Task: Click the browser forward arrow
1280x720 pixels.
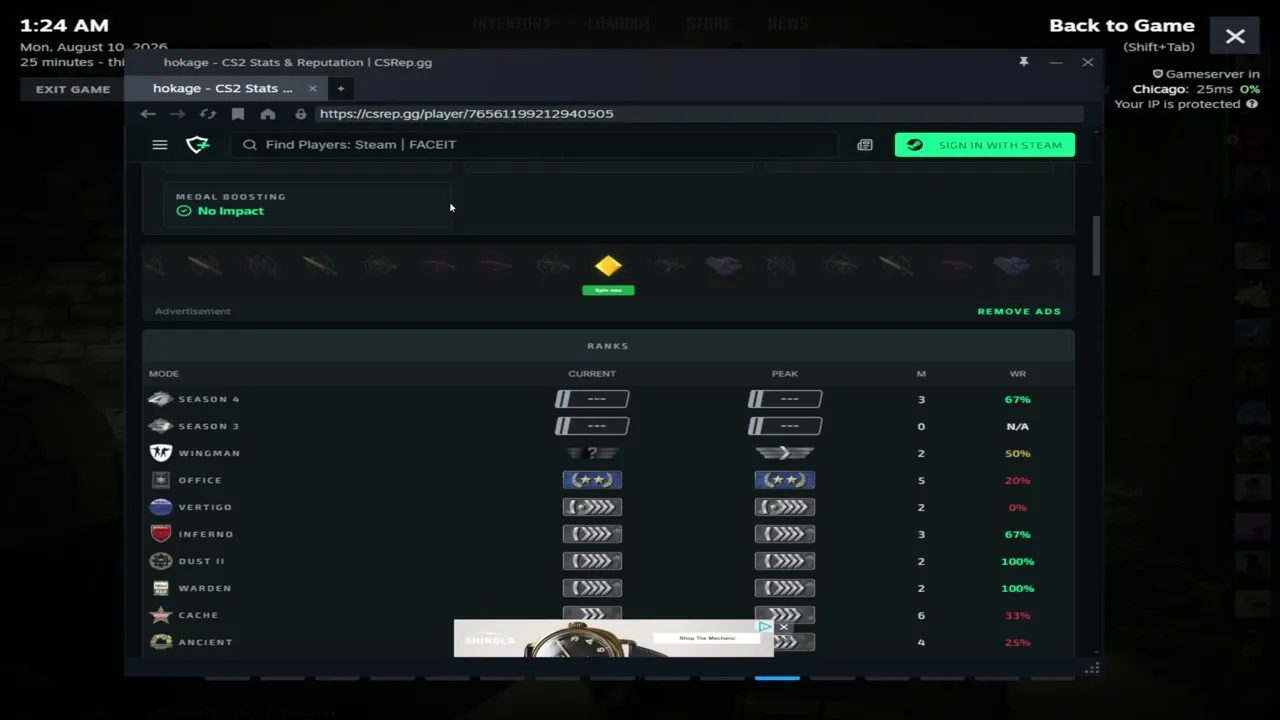Action: [178, 114]
